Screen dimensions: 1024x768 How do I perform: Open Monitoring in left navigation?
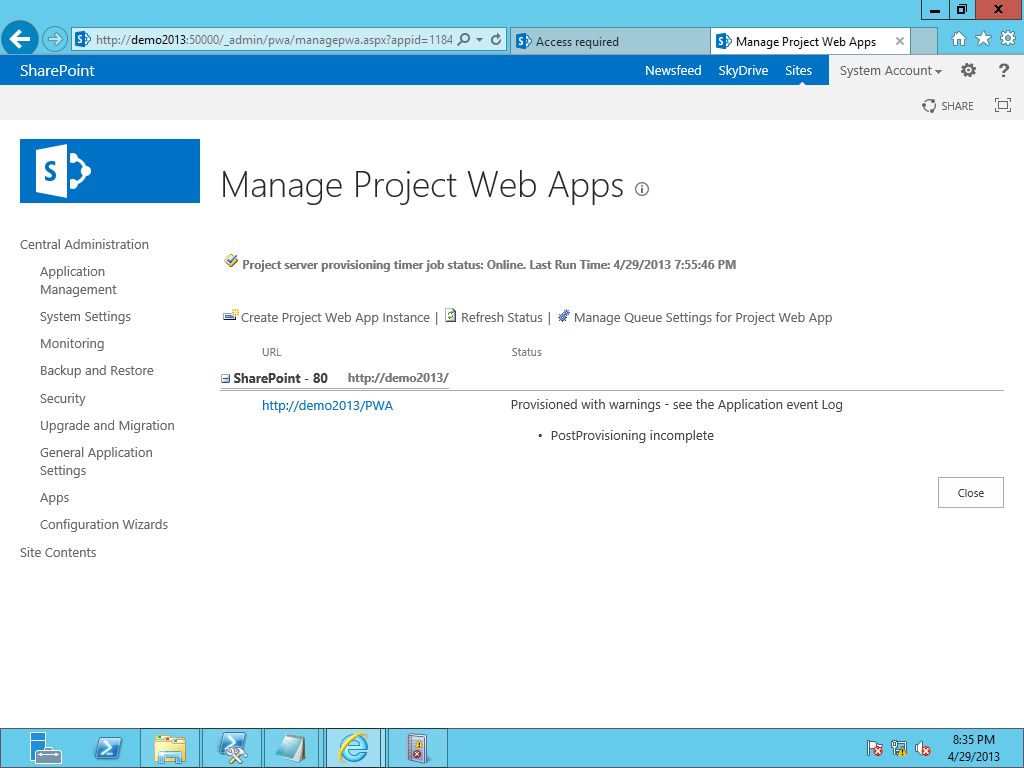click(72, 344)
